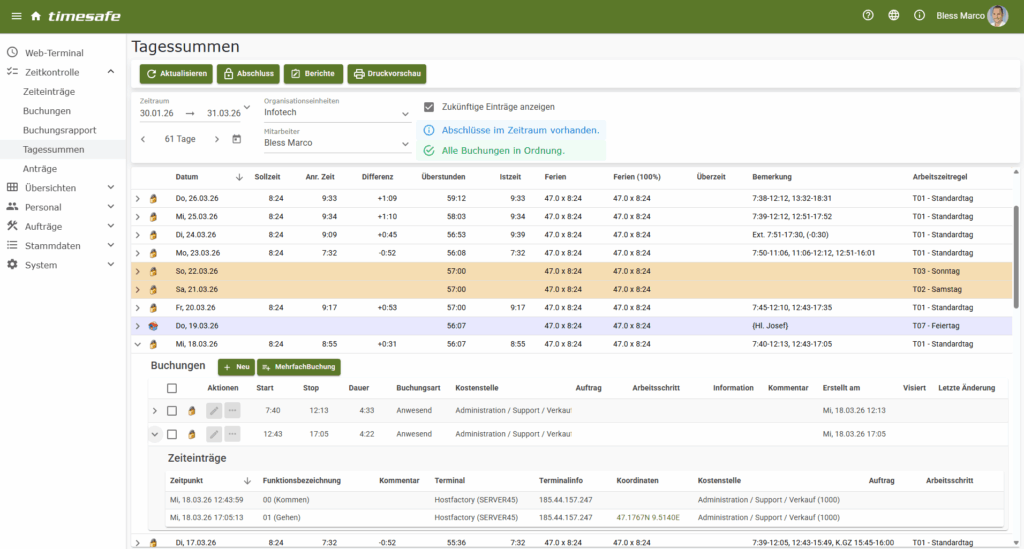1024x549 pixels.
Task: Expand the Do, 19.03.26 holiday row
Action: [x=138, y=326]
